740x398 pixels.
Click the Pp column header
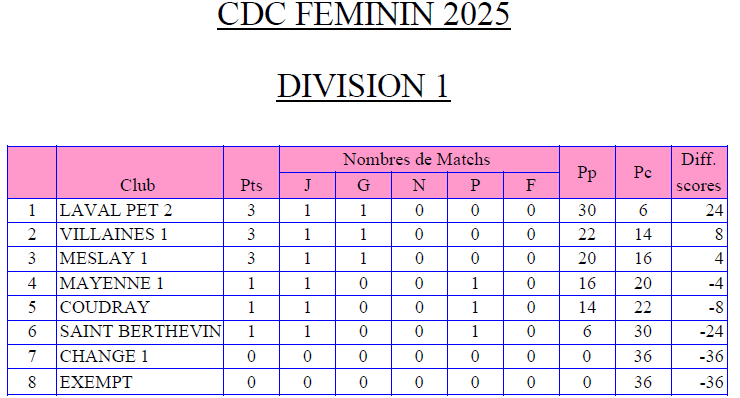(587, 172)
